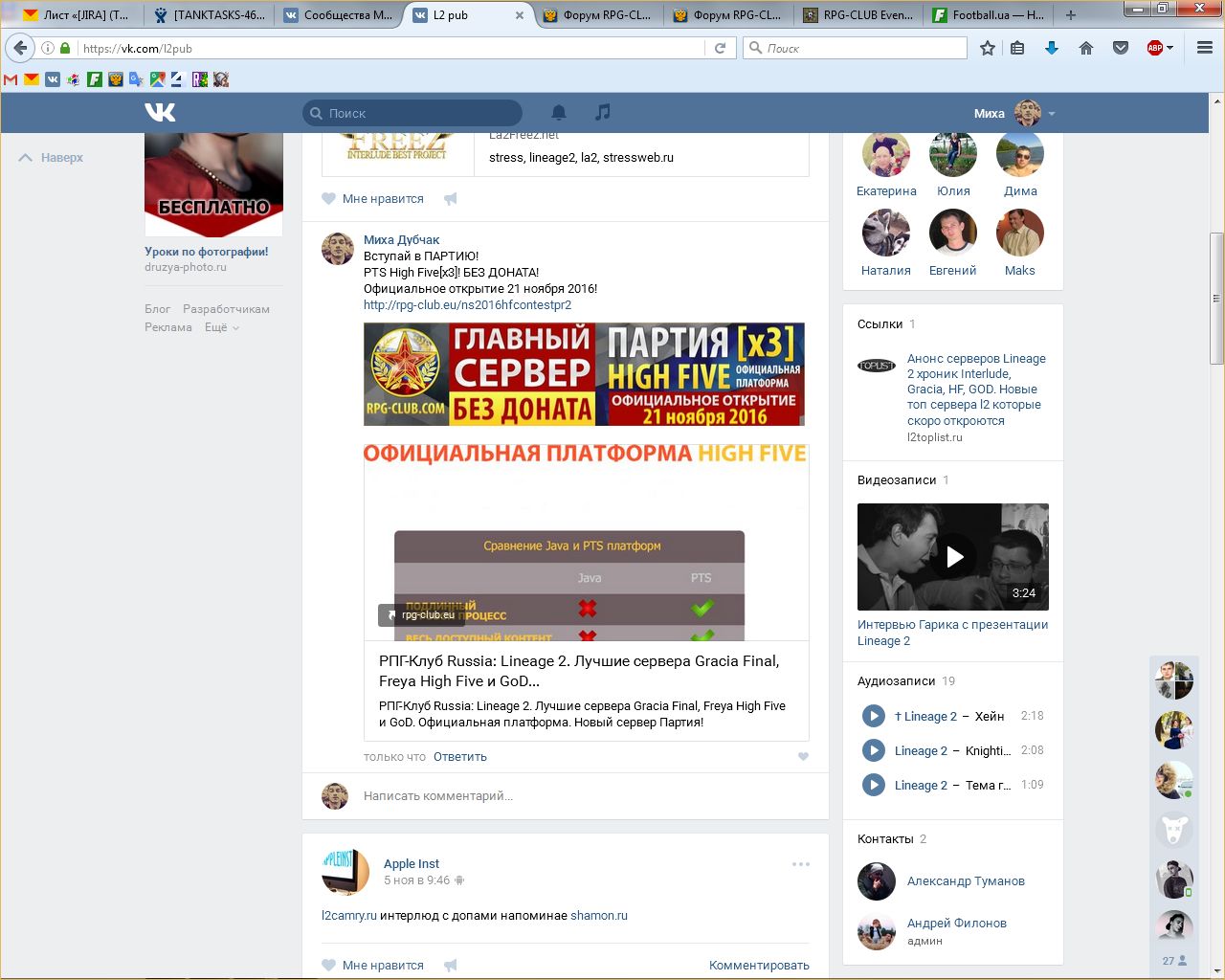The height and width of the screenshot is (980, 1225).
Task: Click the Написать комментарий field
Action: tap(574, 796)
